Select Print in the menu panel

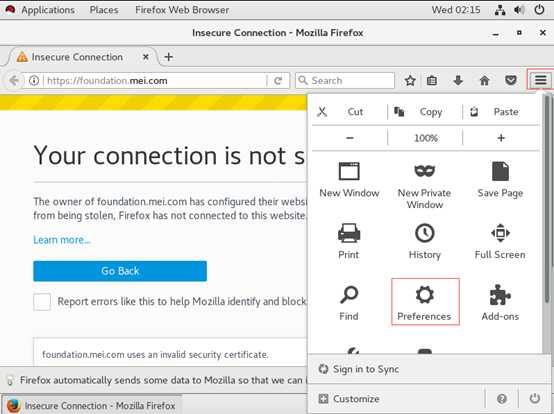tap(349, 242)
